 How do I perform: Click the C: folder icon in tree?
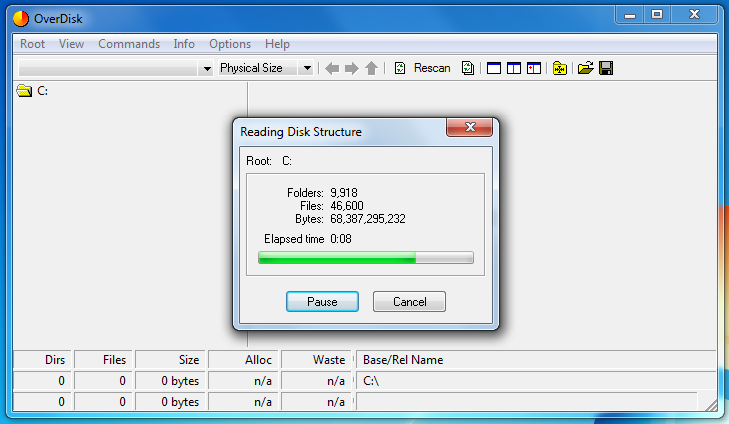[x=24, y=91]
